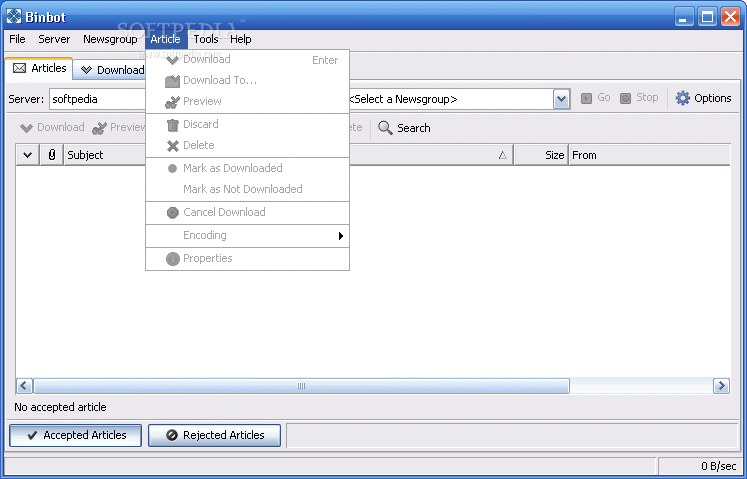Click the attachment paperclip column header
Image resolution: width=747 pixels, height=479 pixels.
52,155
